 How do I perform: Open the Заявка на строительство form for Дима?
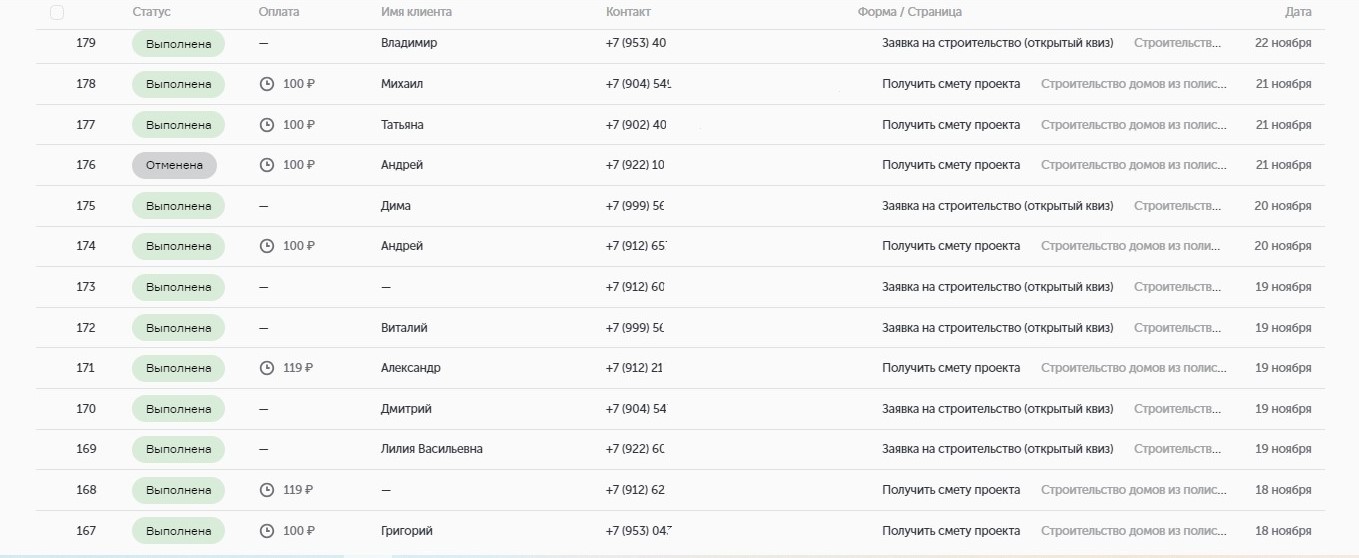point(996,206)
